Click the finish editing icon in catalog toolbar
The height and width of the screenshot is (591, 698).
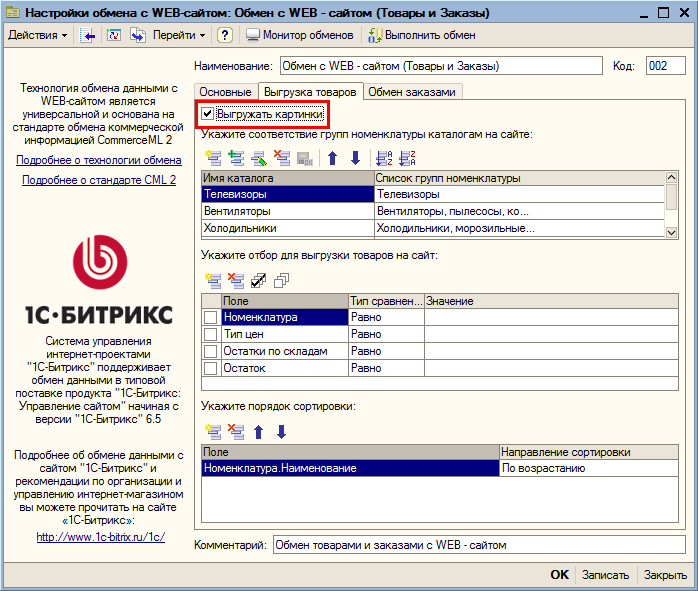305,158
